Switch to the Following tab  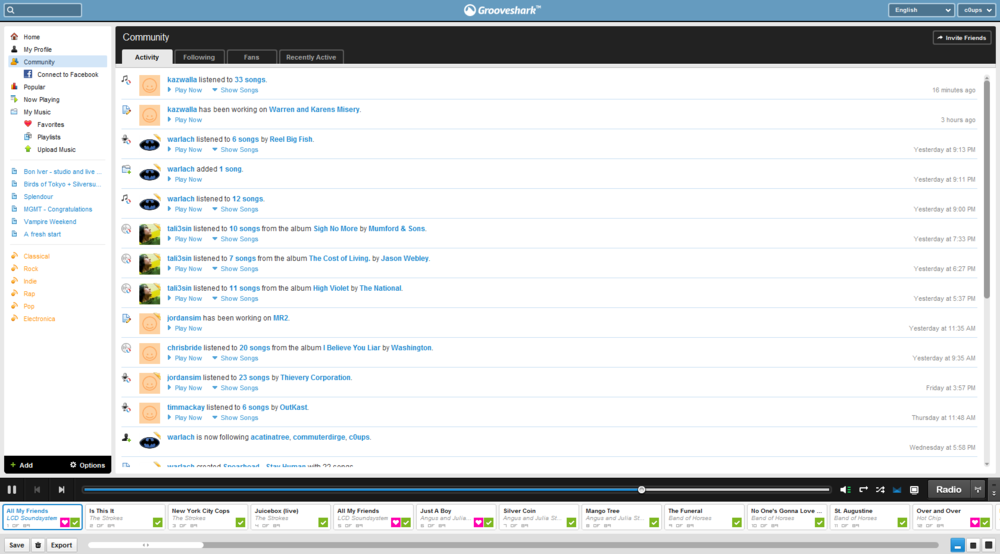click(198, 57)
